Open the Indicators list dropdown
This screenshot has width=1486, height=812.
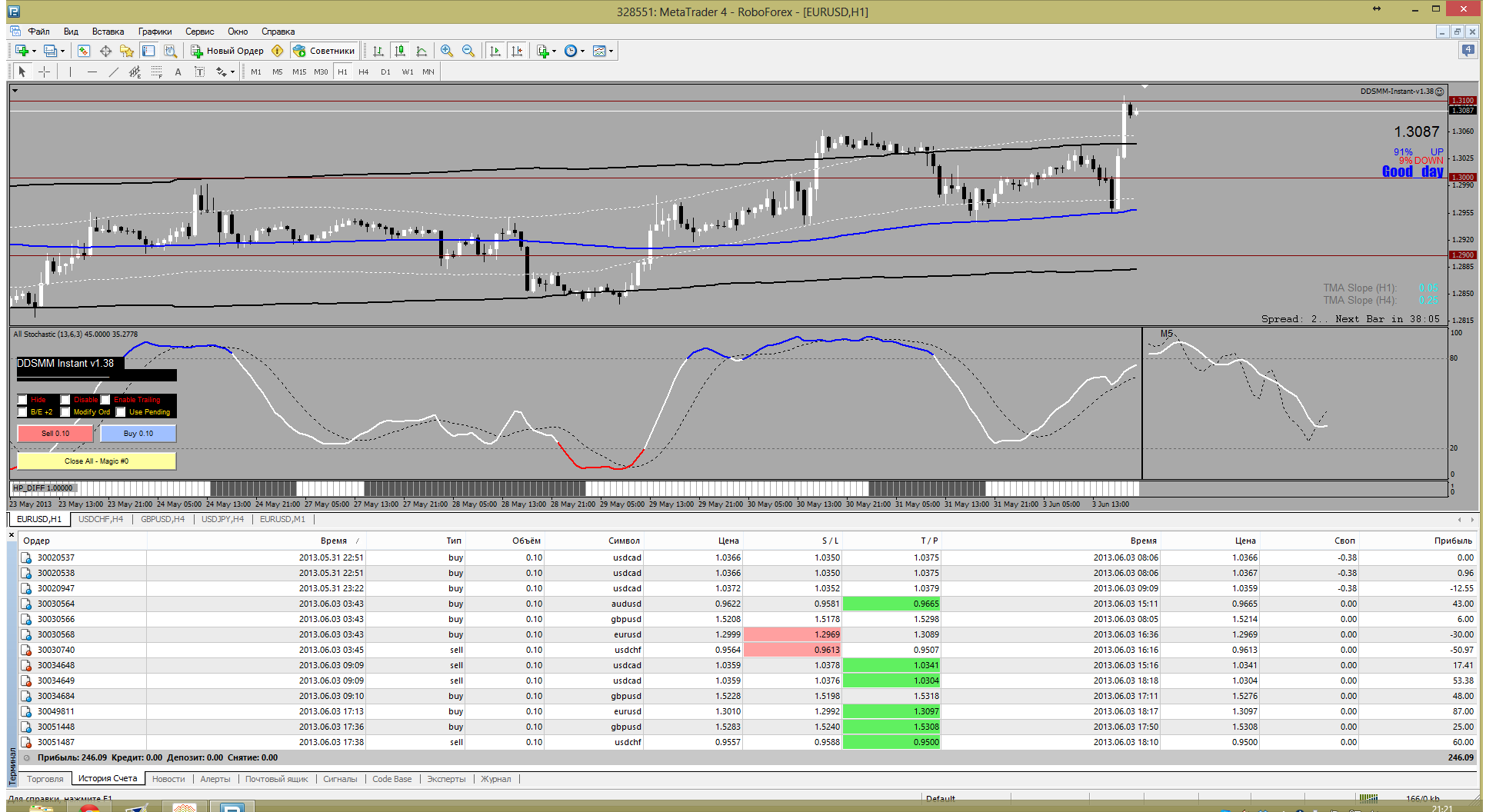tap(554, 52)
